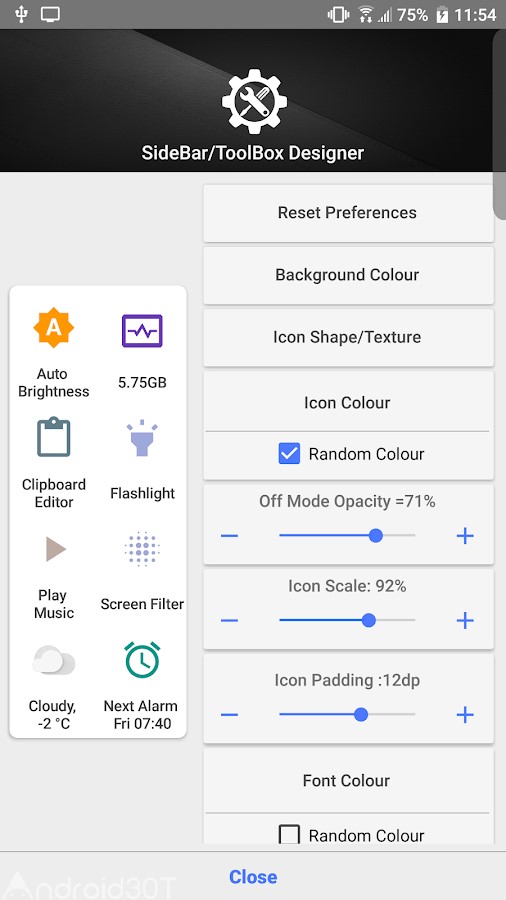Tap the Auto Brightness sun icon

(x=53, y=327)
